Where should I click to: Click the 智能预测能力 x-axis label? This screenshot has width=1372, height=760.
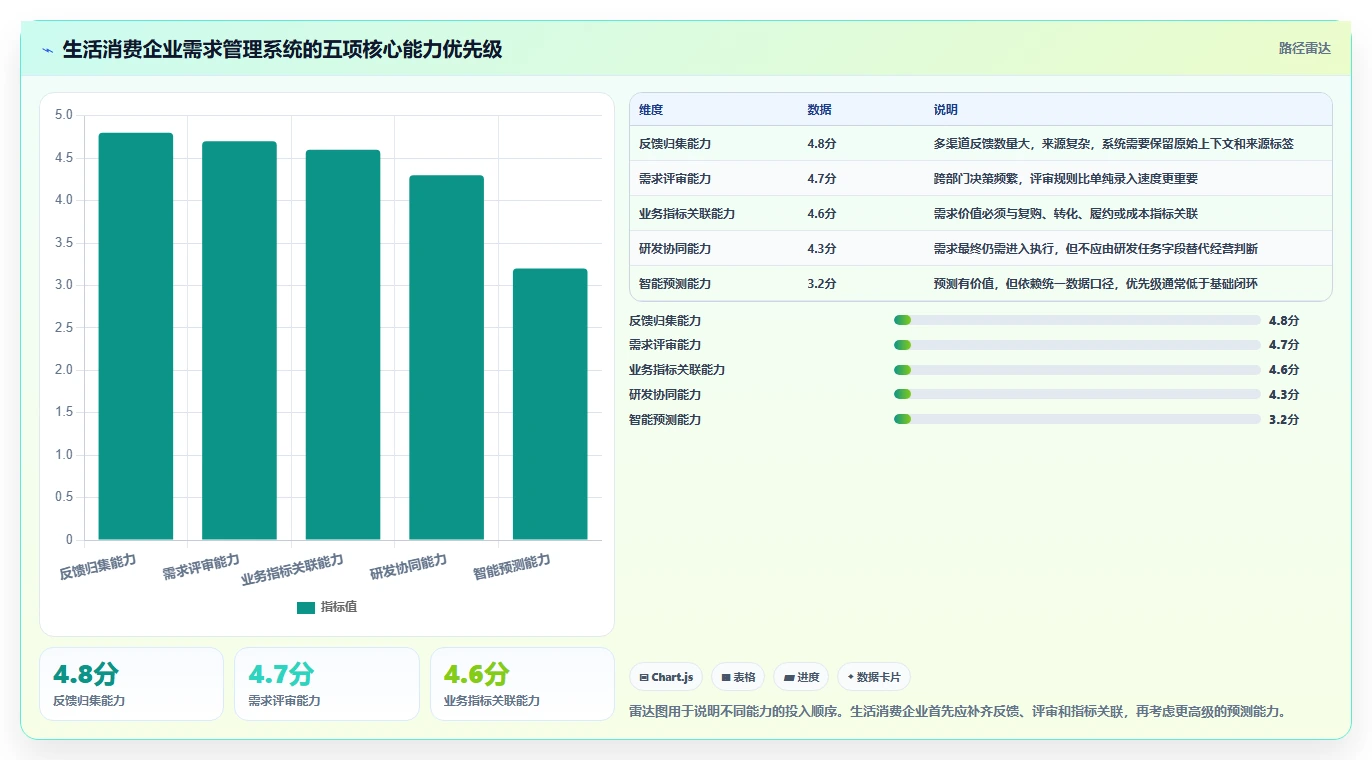point(512,567)
